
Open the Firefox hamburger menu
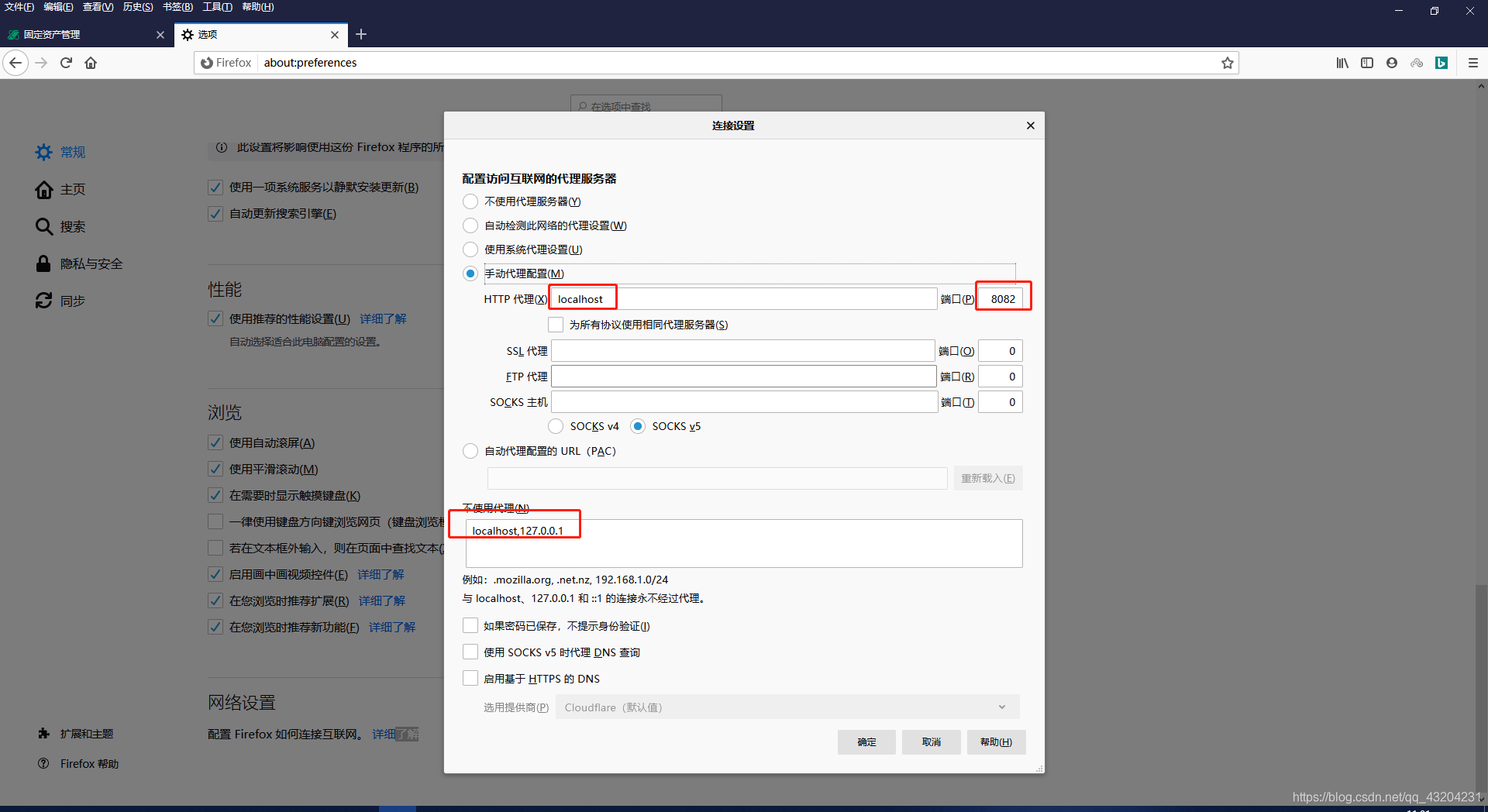1473,63
